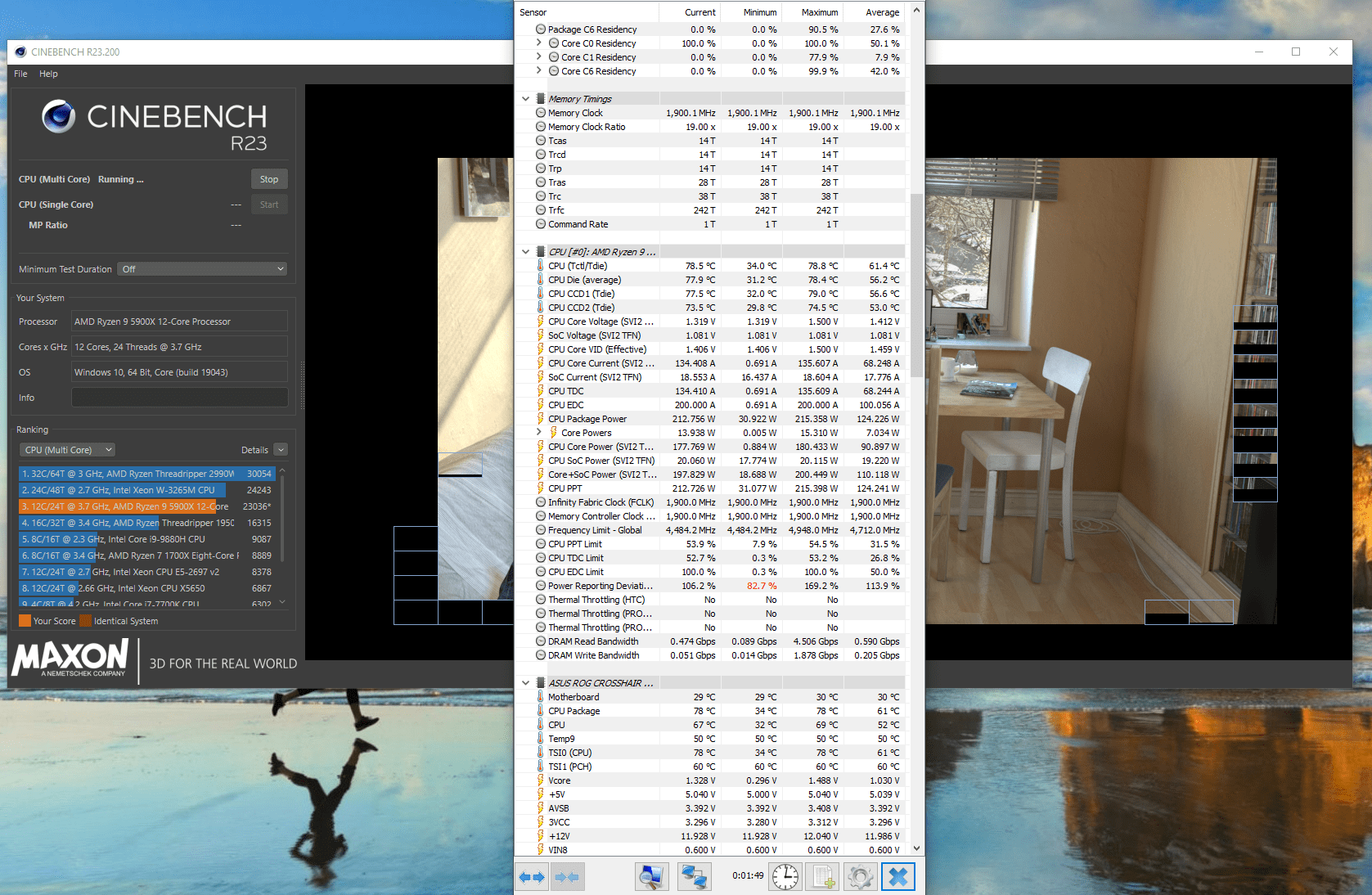Click the Maxon logo in Cinebench
This screenshot has height=895, width=1372.
[x=70, y=658]
